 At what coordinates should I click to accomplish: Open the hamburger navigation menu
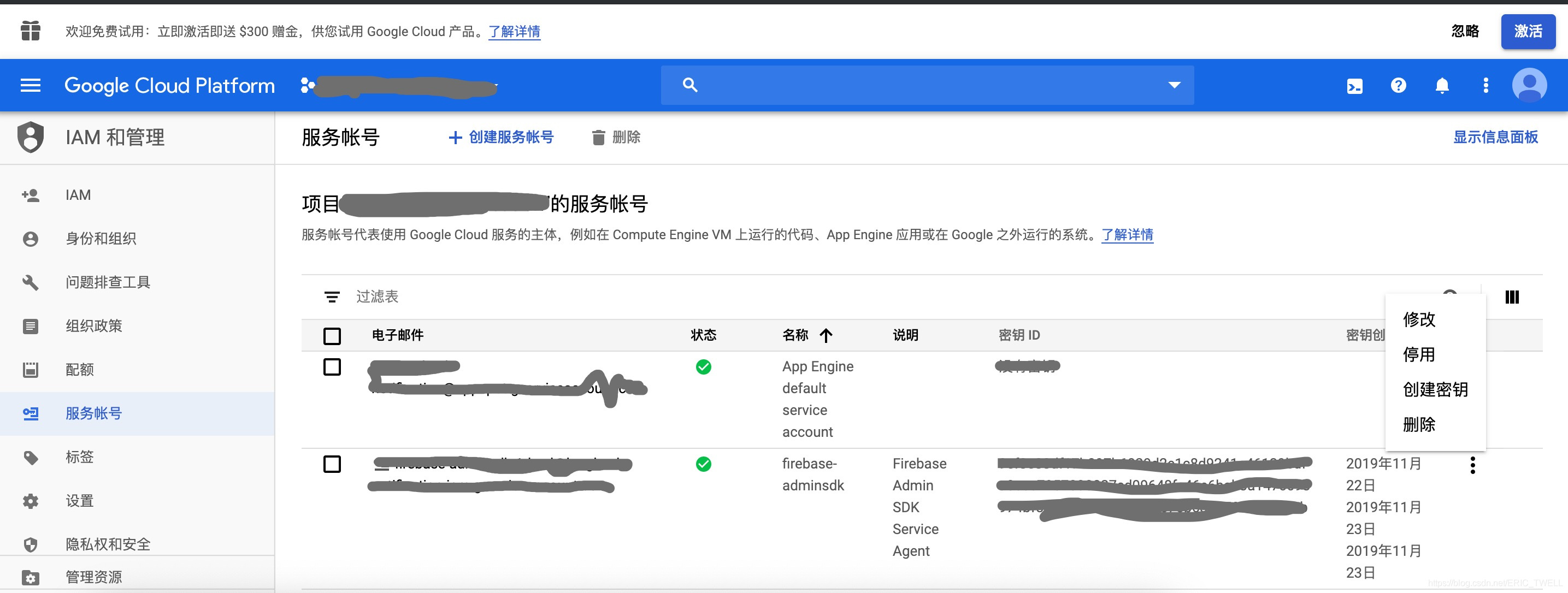coord(31,85)
